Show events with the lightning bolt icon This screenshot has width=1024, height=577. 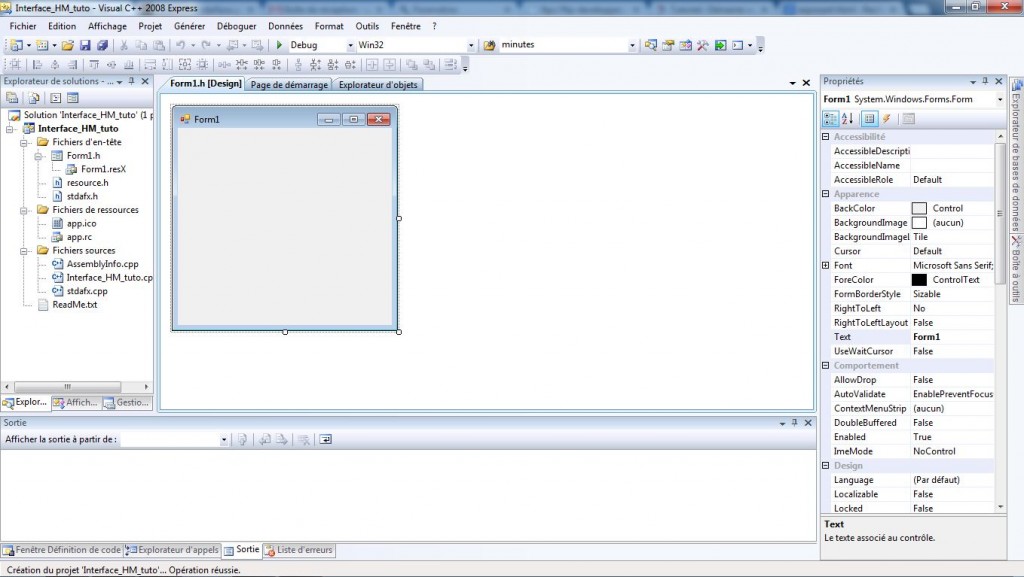(886, 119)
